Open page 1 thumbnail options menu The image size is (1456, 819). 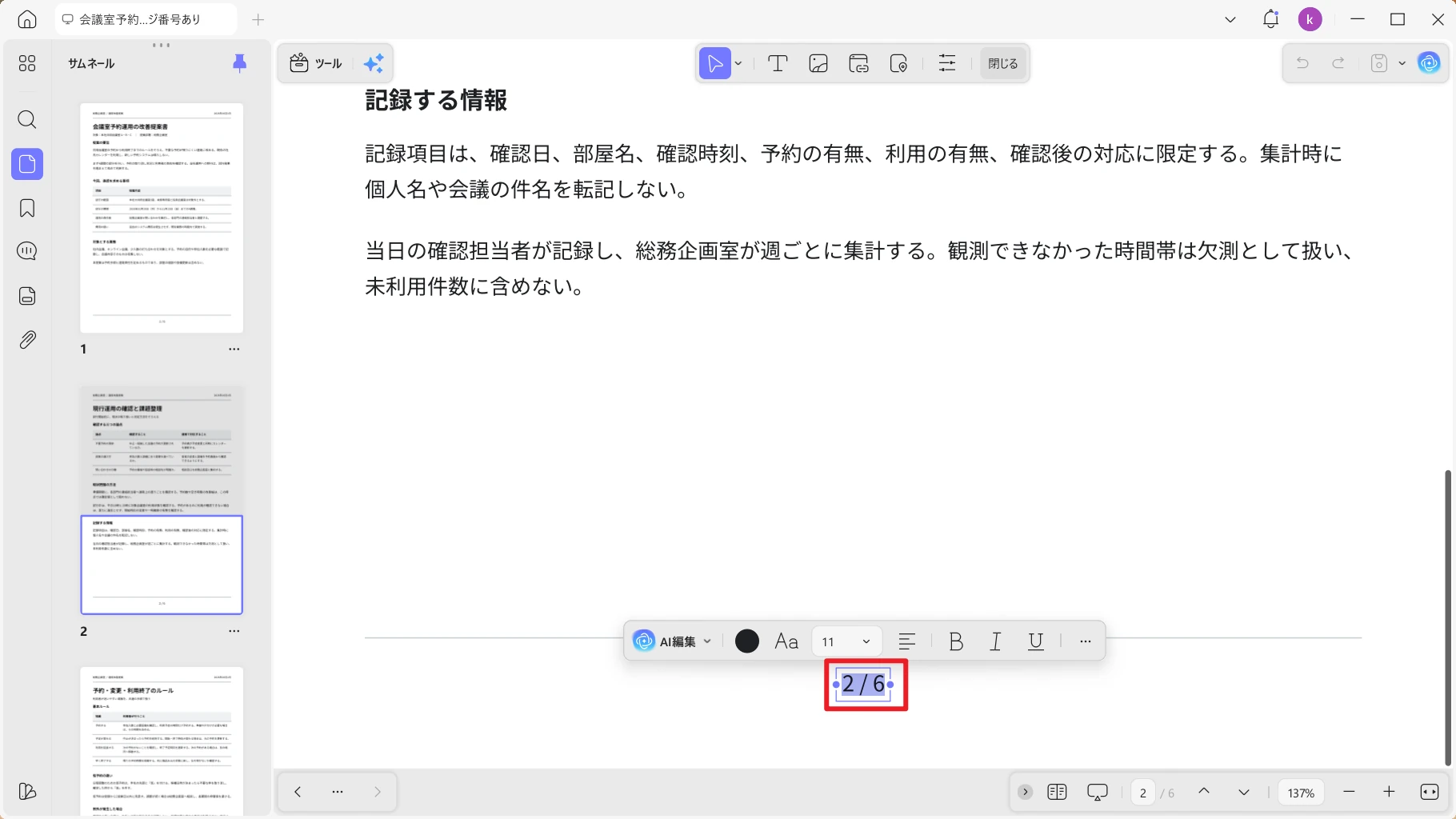click(234, 350)
